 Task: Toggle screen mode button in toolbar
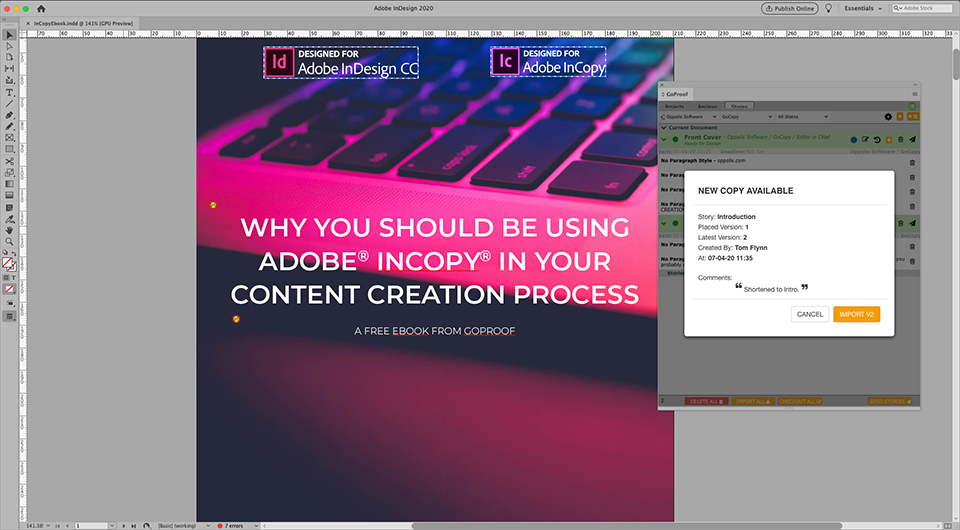point(9,316)
